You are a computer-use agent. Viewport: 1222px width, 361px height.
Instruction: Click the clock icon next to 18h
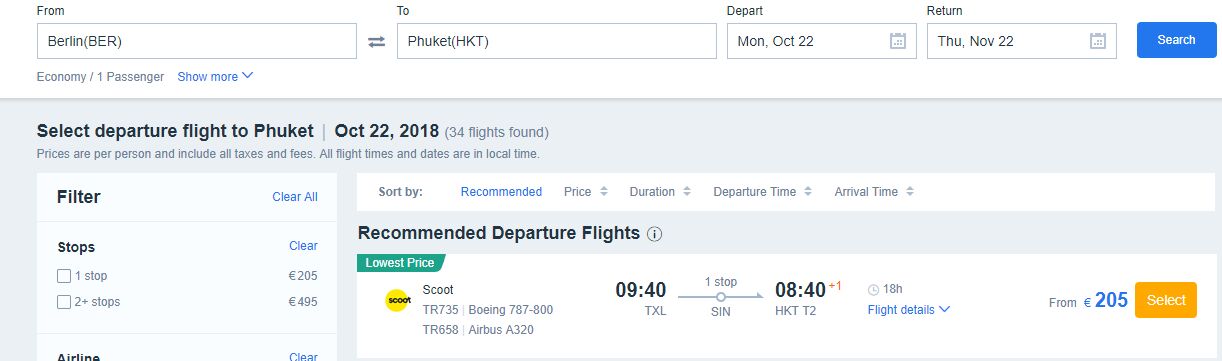873,289
